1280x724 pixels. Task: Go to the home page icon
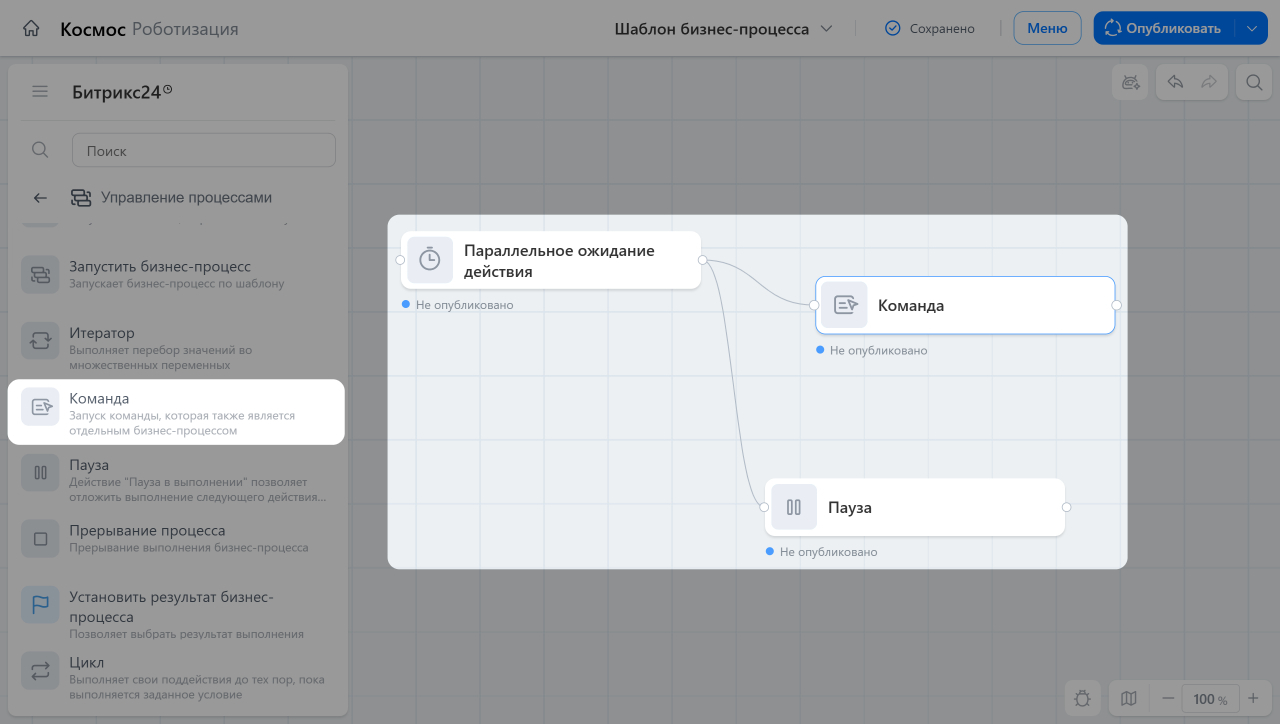32,28
